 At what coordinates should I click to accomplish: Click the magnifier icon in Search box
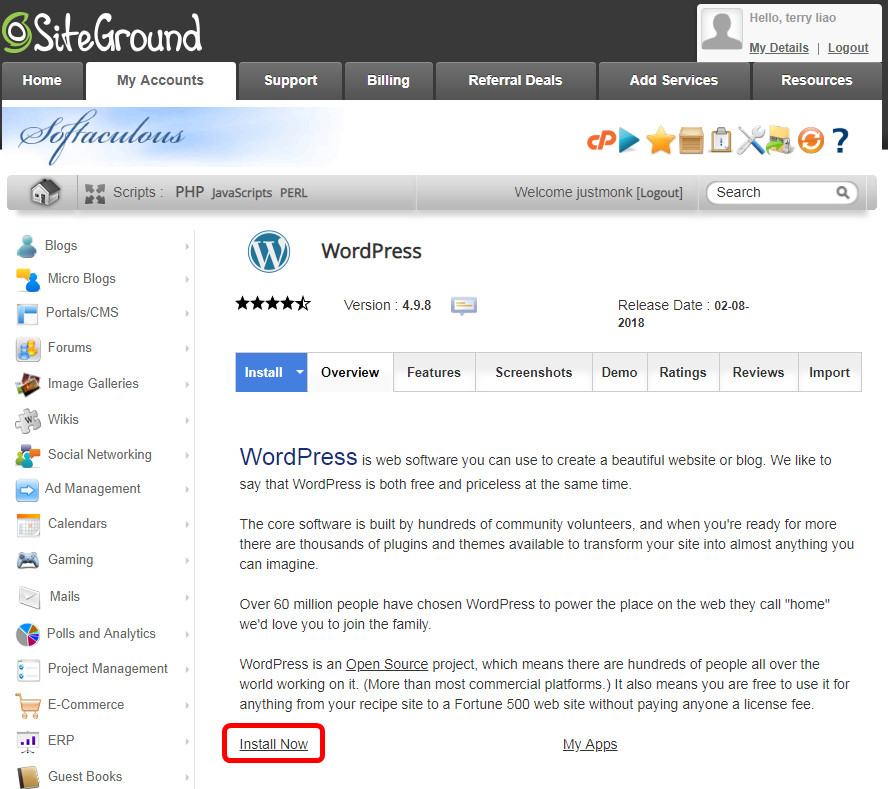(x=843, y=193)
